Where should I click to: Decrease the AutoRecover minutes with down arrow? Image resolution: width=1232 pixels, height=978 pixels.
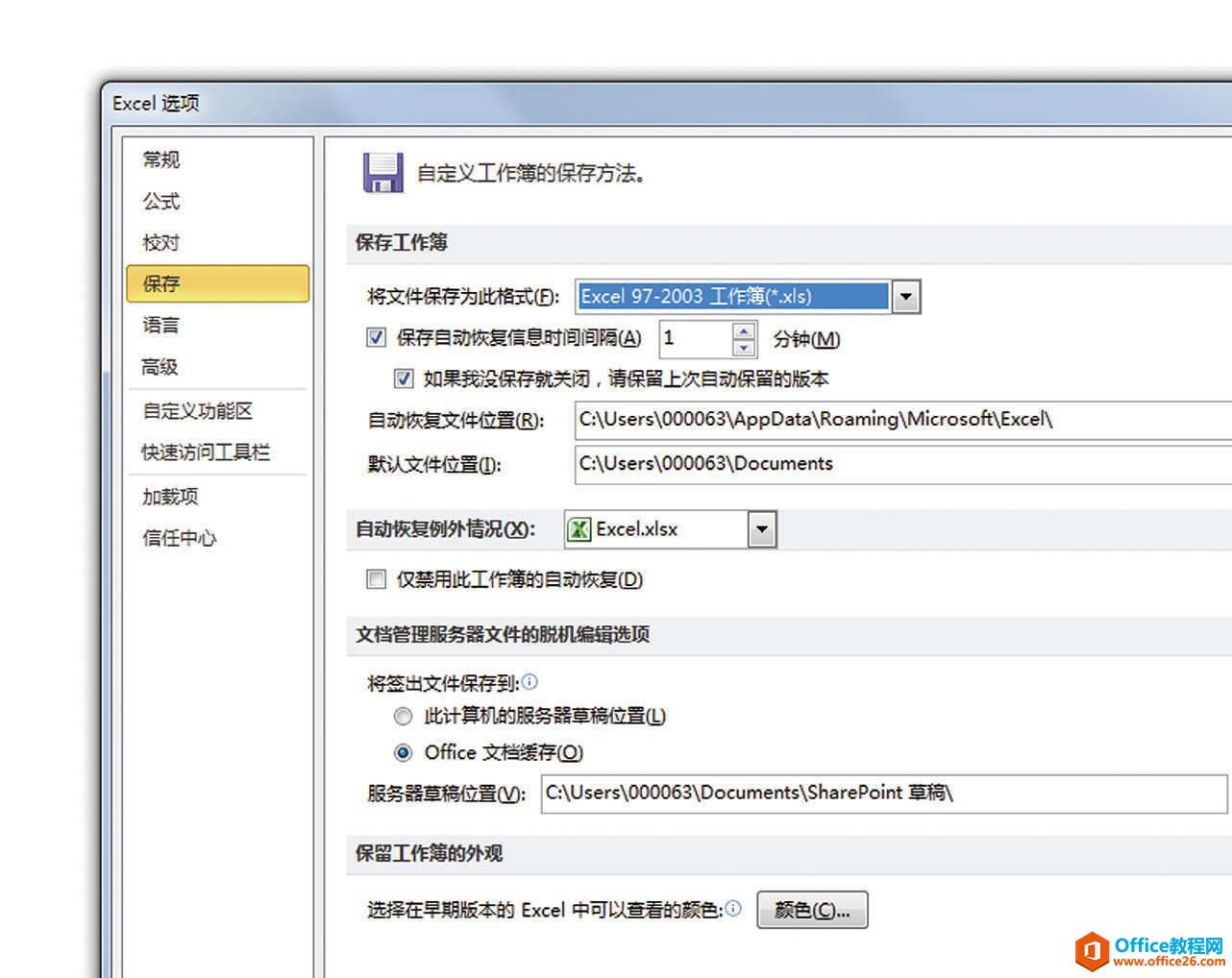(744, 347)
